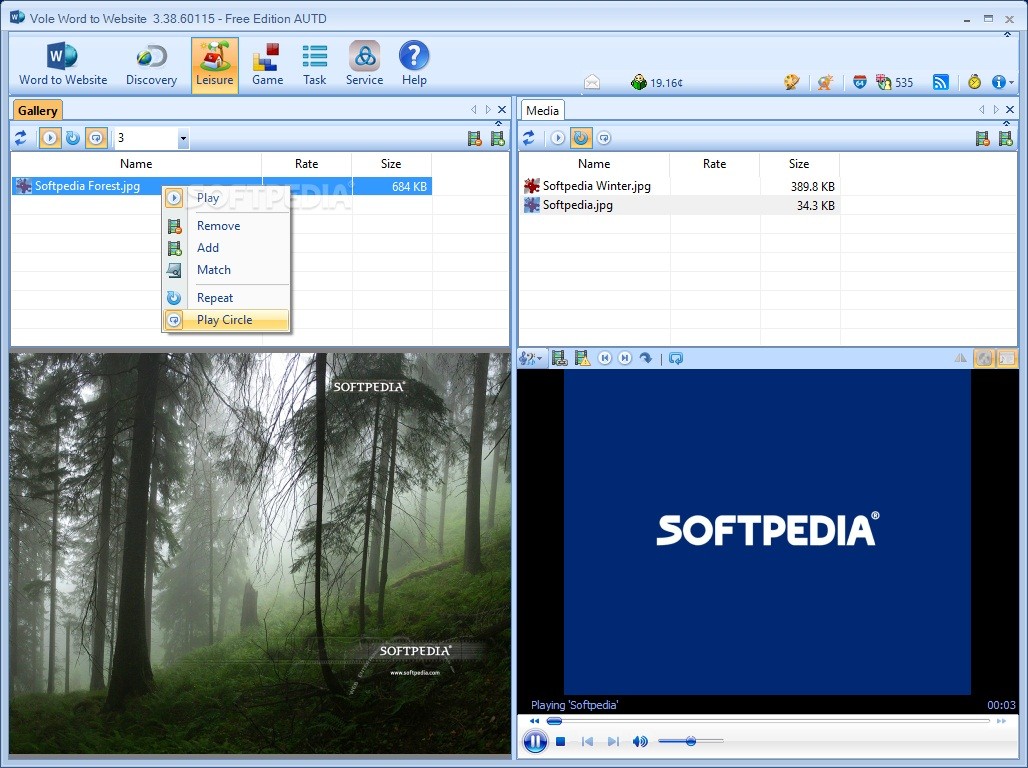The height and width of the screenshot is (768, 1028).
Task: Choose Repeat from the context menu
Action: pyautogui.click(x=226, y=298)
